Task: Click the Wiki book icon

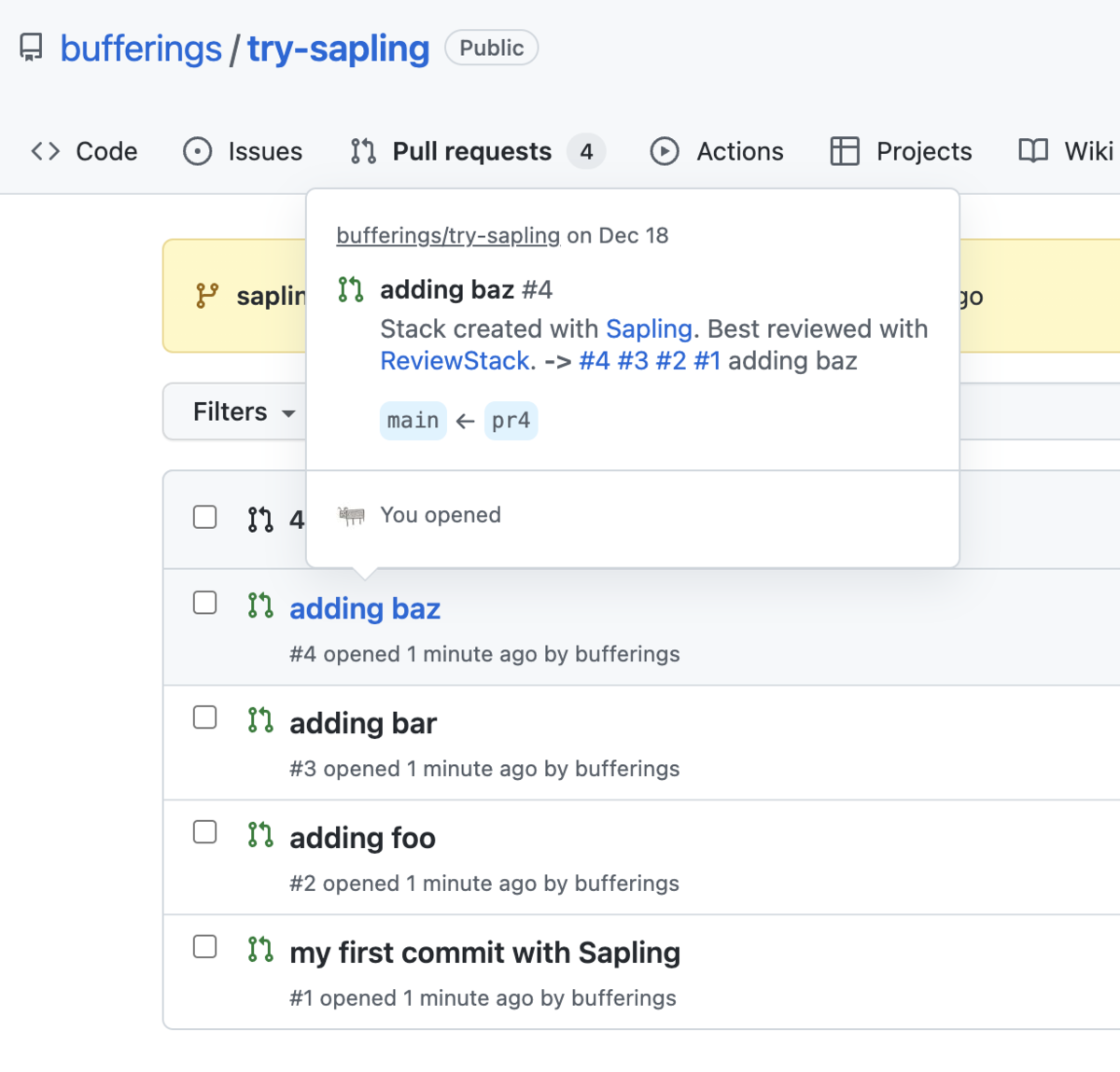Action: click(1033, 151)
